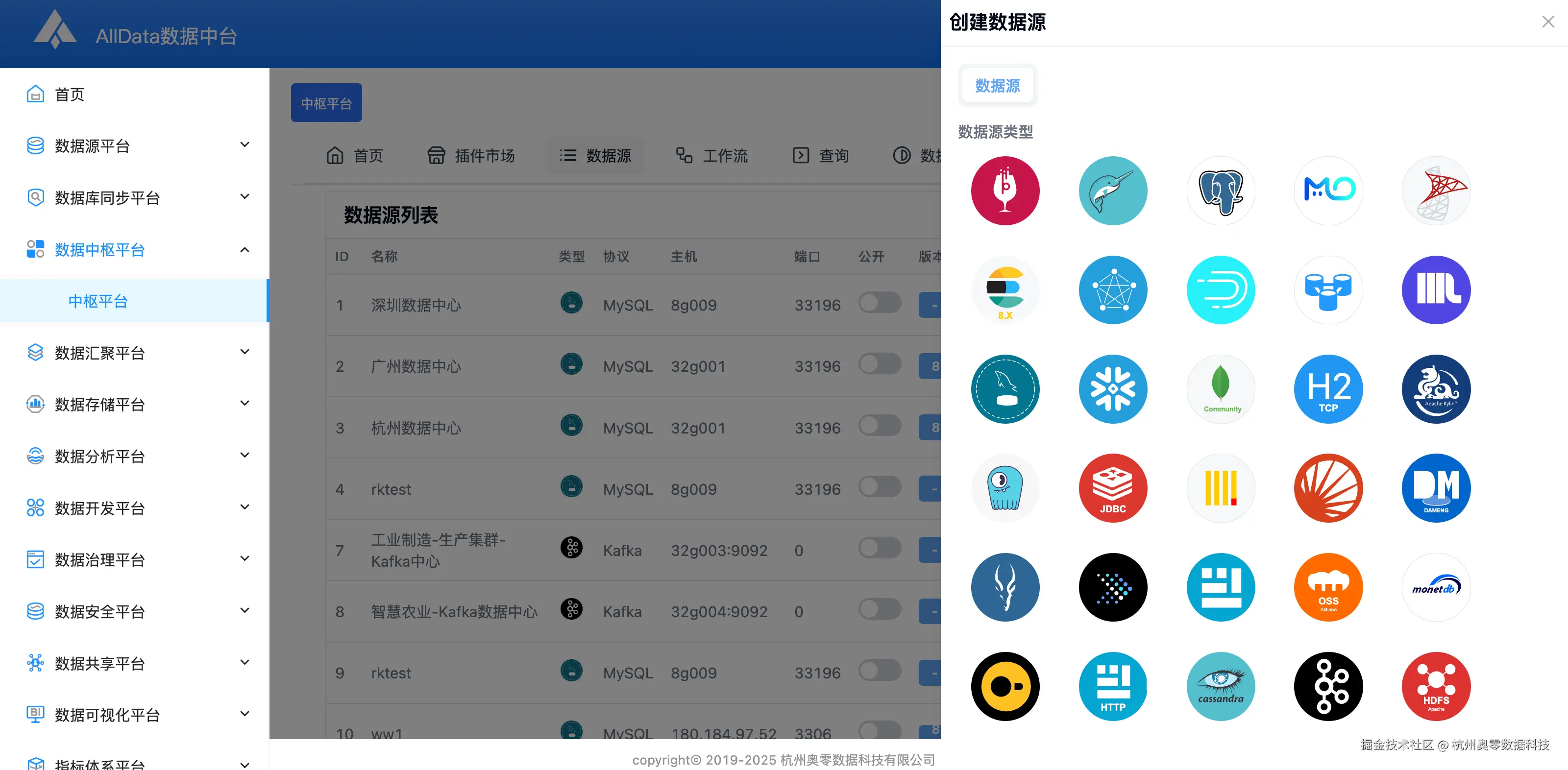
Task: Switch to the 工作流 tab
Action: [x=711, y=155]
